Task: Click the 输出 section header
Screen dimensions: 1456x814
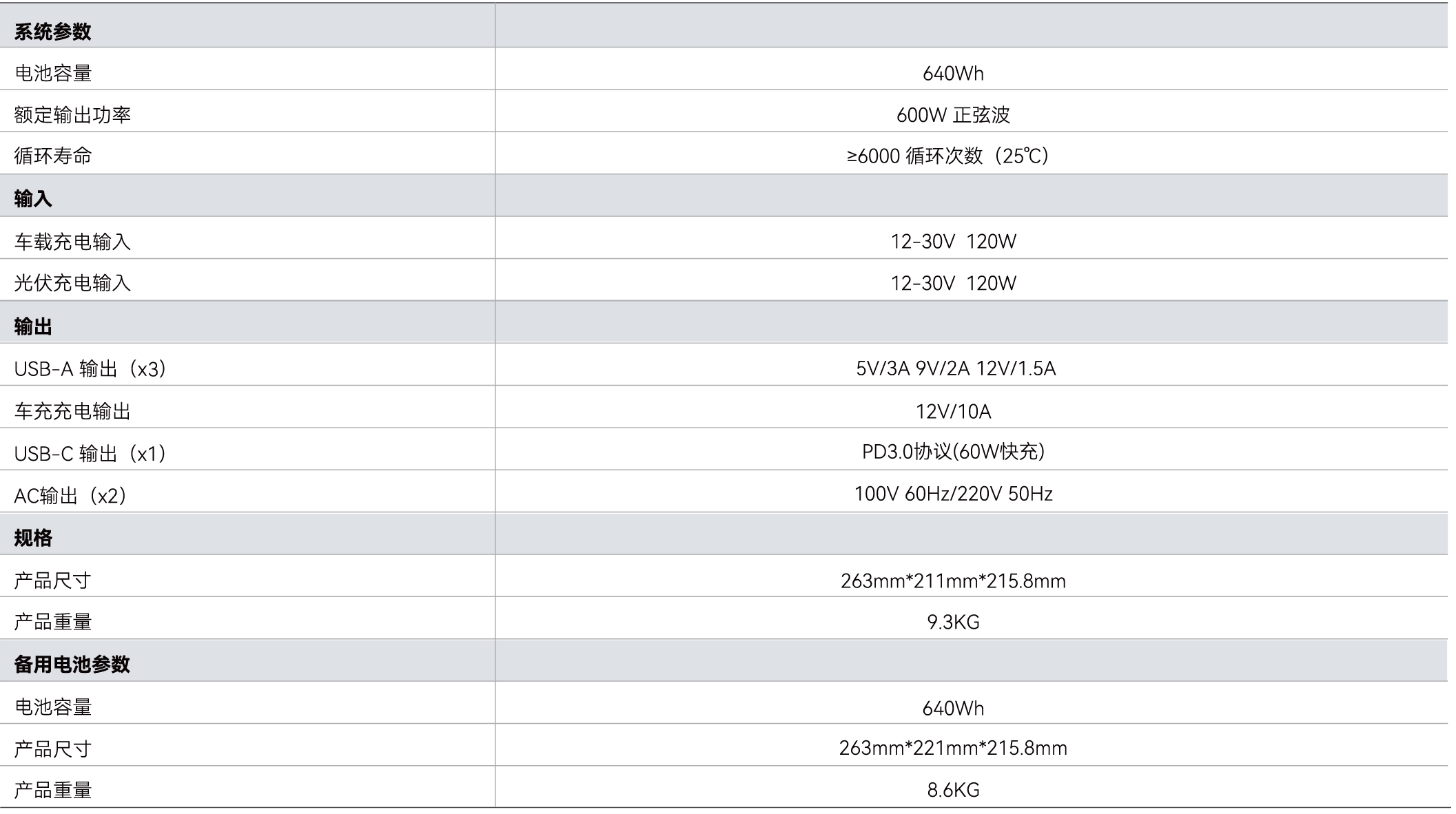Action: pos(33,326)
